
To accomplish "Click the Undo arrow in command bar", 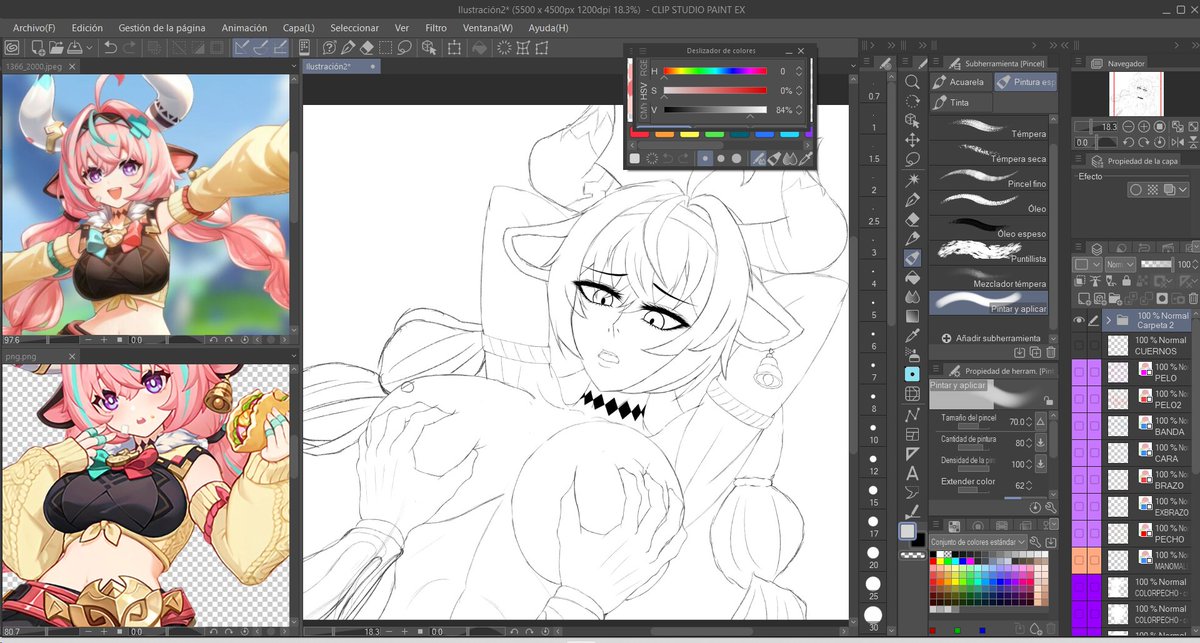I will click(110, 47).
